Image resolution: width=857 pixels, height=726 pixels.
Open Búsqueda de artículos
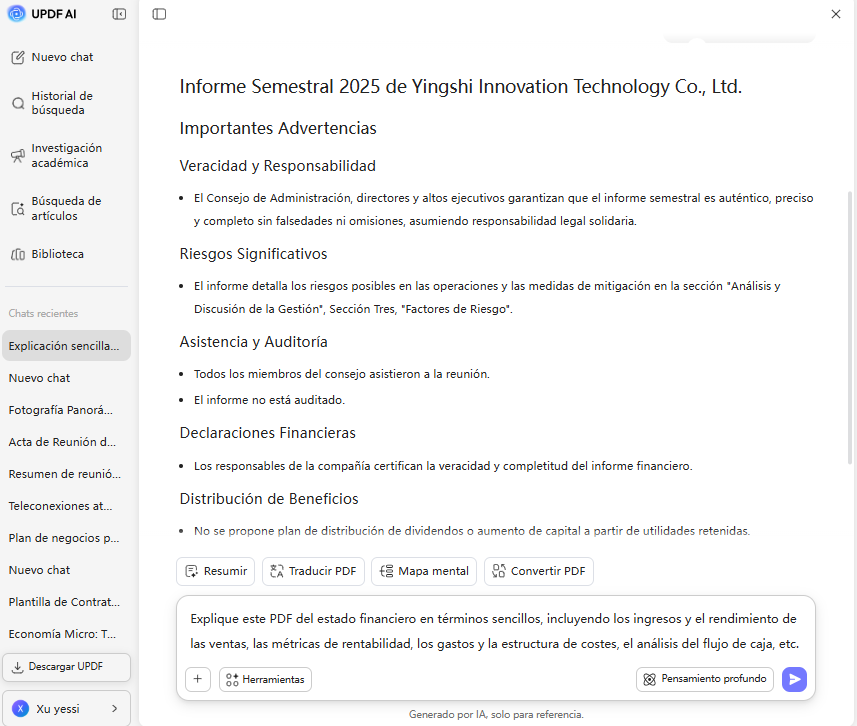tap(66, 208)
